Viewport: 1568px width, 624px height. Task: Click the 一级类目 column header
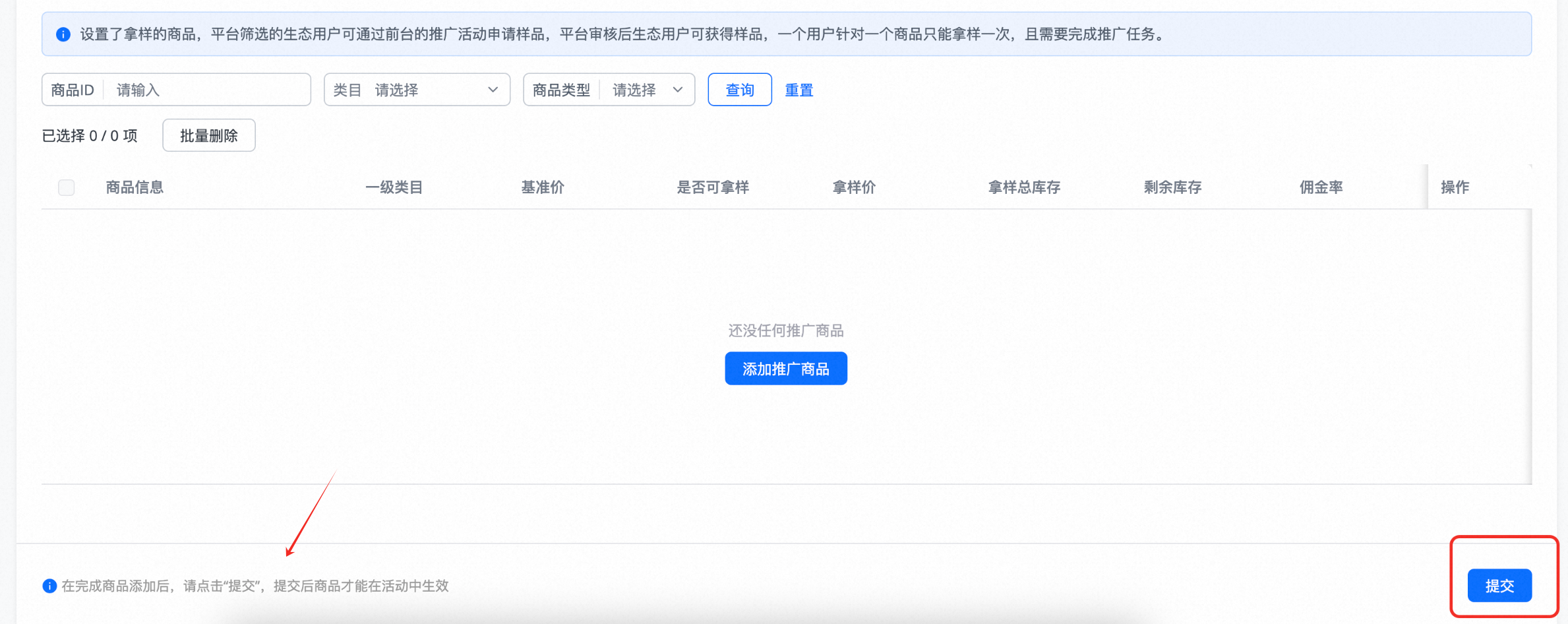(394, 187)
